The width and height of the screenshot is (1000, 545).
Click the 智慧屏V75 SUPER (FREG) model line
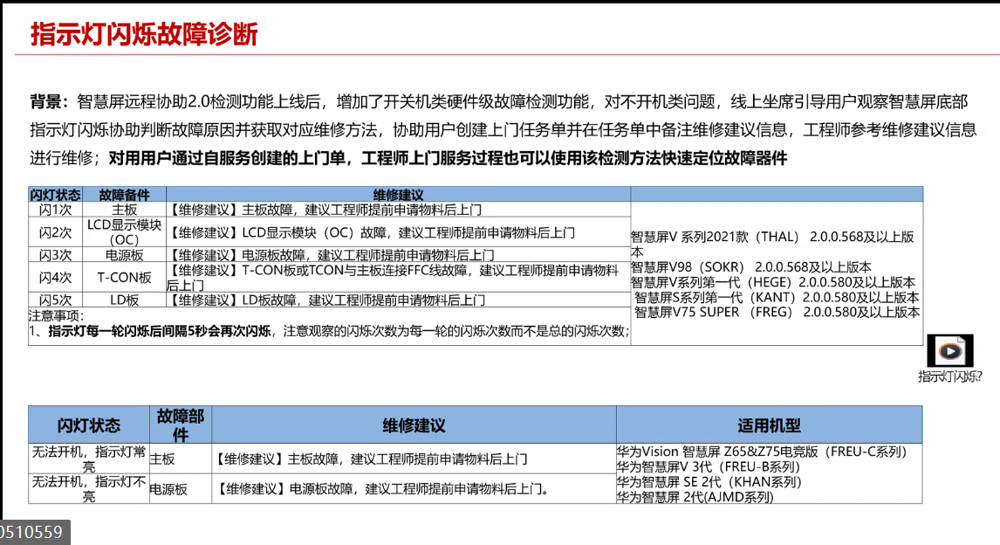coord(777,312)
